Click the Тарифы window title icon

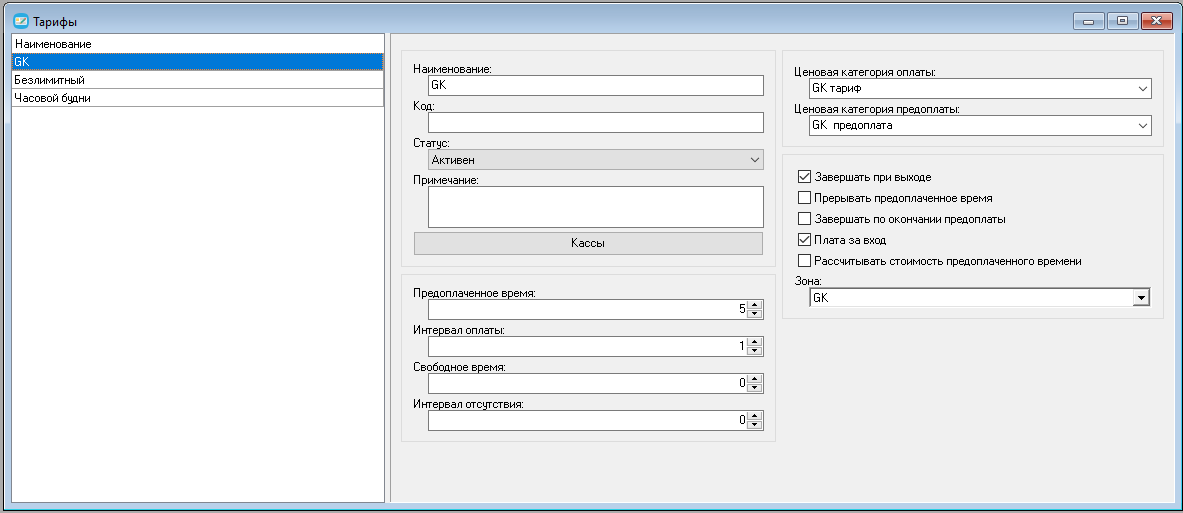(x=21, y=21)
